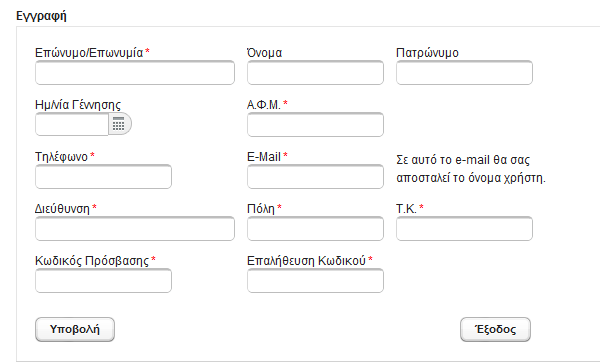Viewport: 600px width, 362px height.
Task: Click the Τηλέφωνο phone field
Action: (x=103, y=176)
